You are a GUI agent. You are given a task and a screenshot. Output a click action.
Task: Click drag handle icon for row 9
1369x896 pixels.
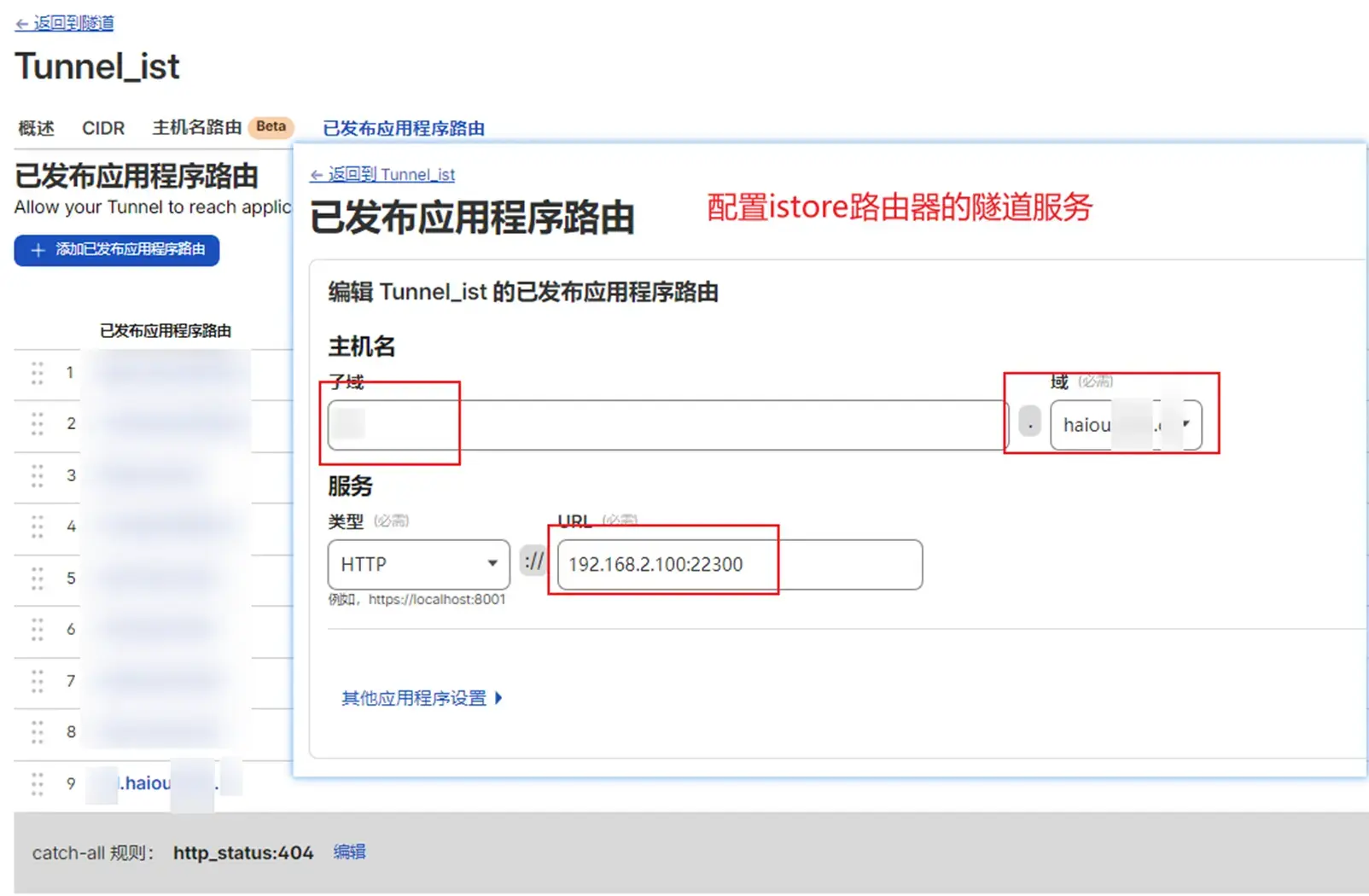click(x=38, y=783)
